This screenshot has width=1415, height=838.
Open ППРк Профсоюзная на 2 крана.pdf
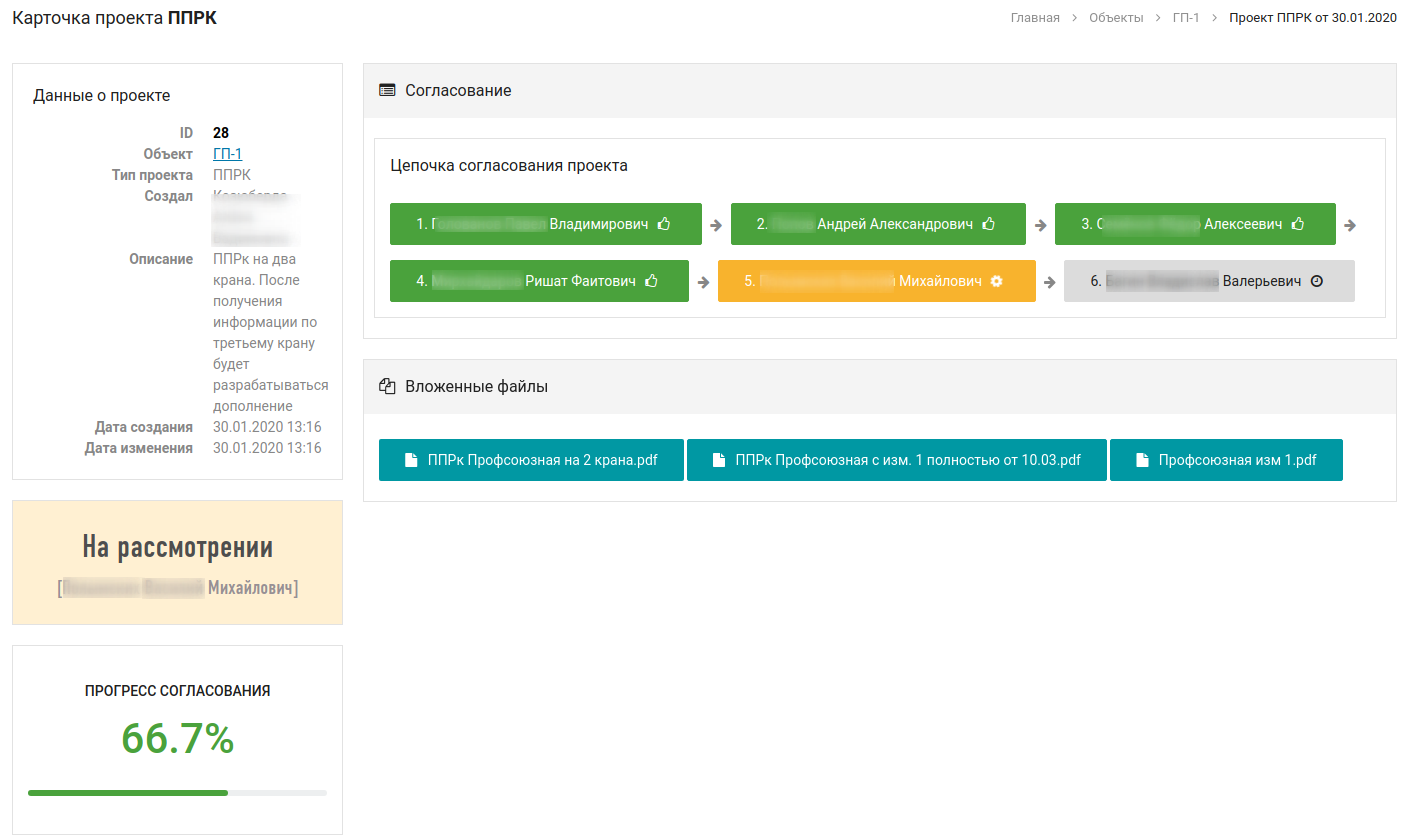coord(531,460)
